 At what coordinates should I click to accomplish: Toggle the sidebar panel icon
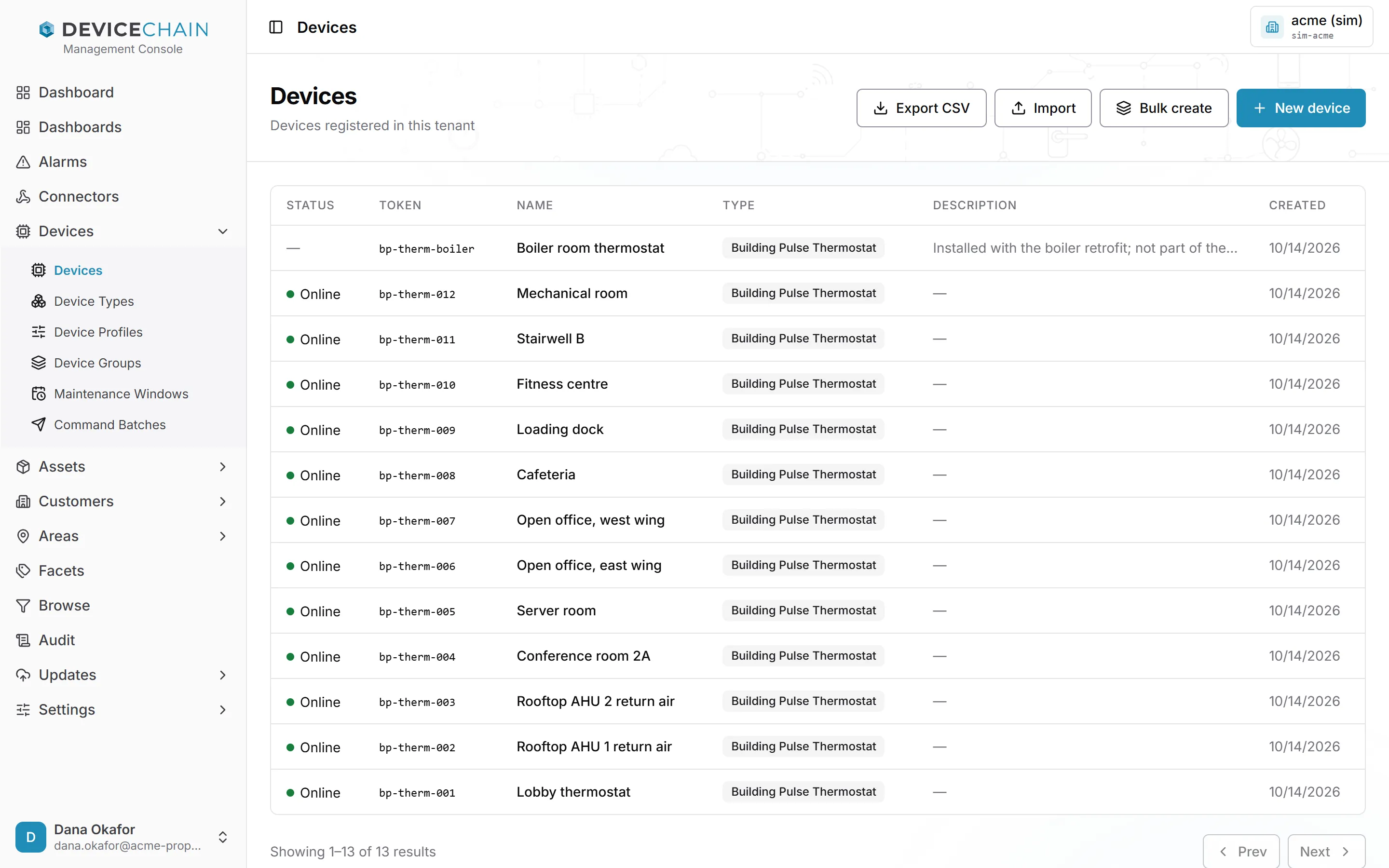pos(275,27)
